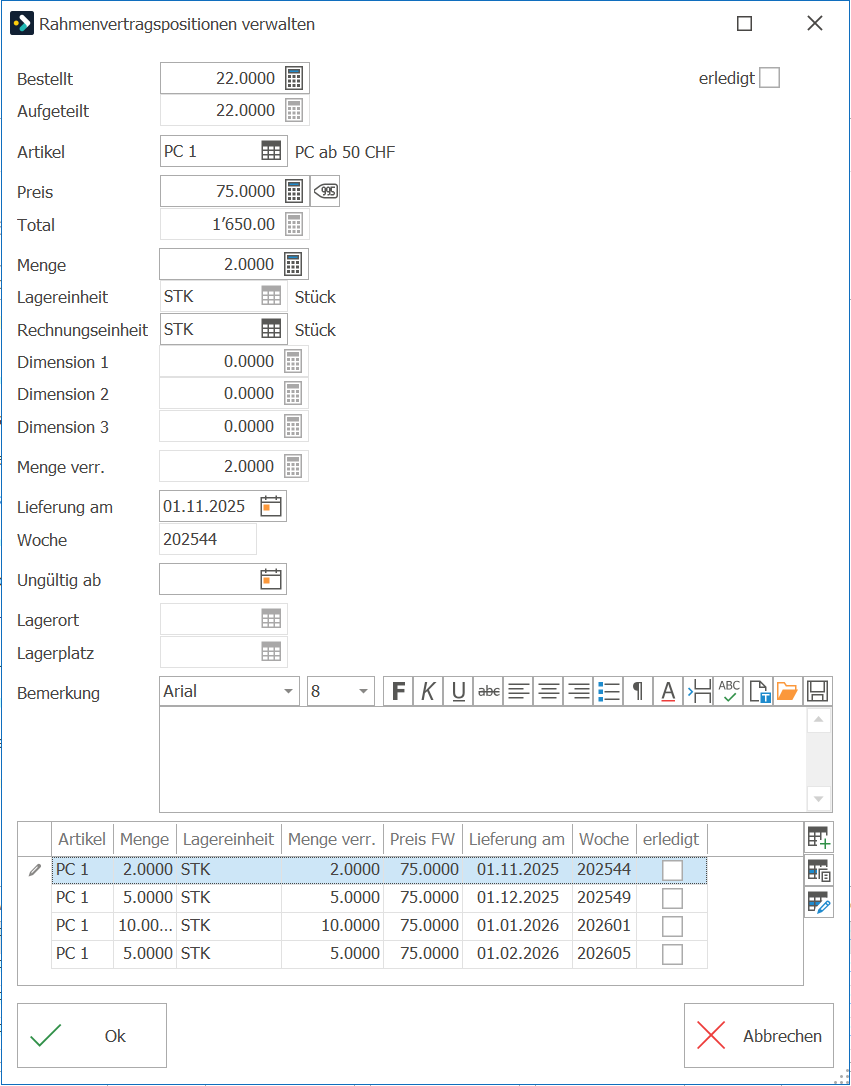This screenshot has height=1086, width=851.
Task: Check erledigt for the 01.12.2025 row
Action: coord(672,898)
